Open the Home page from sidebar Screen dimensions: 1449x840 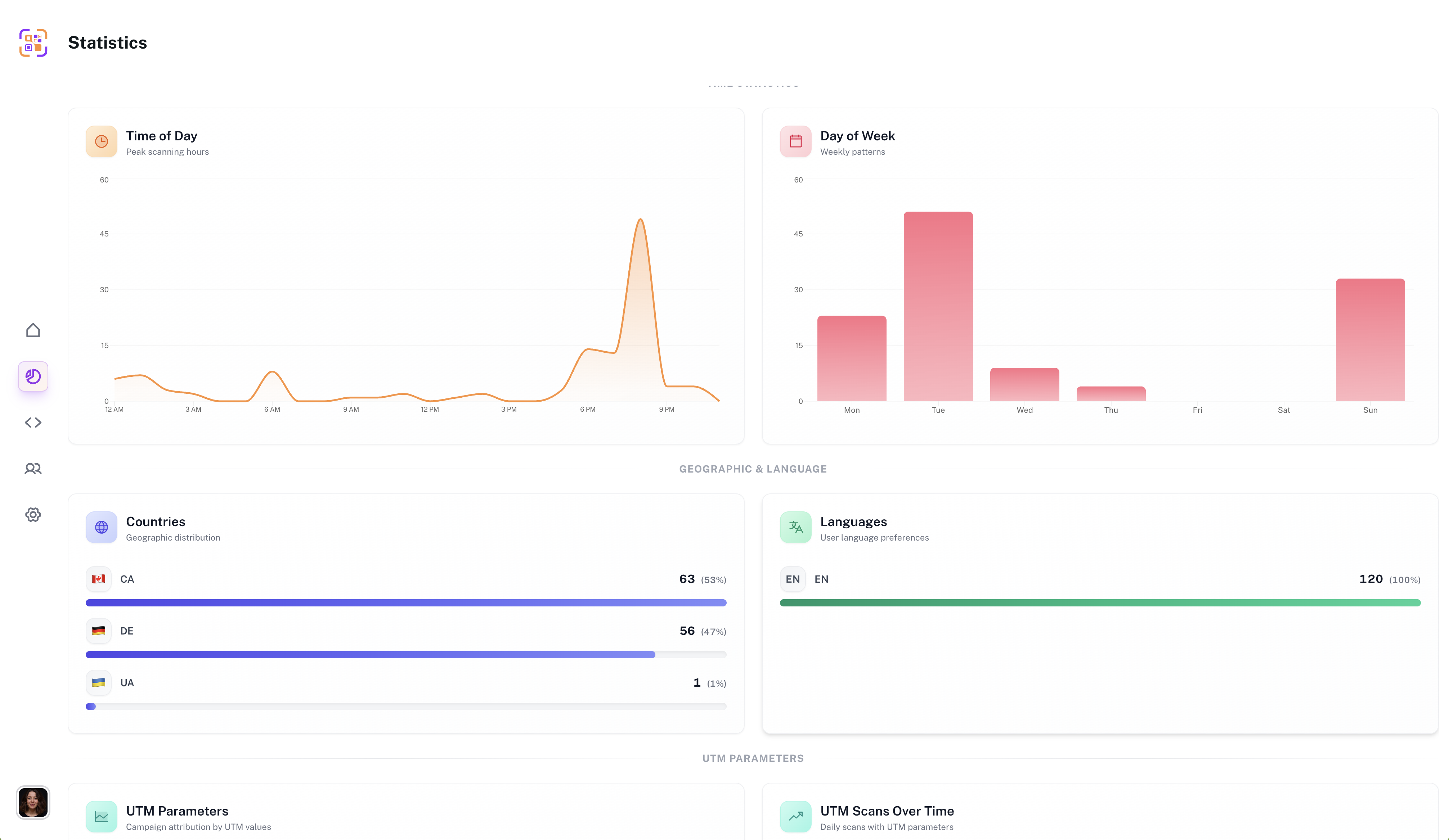(33, 330)
